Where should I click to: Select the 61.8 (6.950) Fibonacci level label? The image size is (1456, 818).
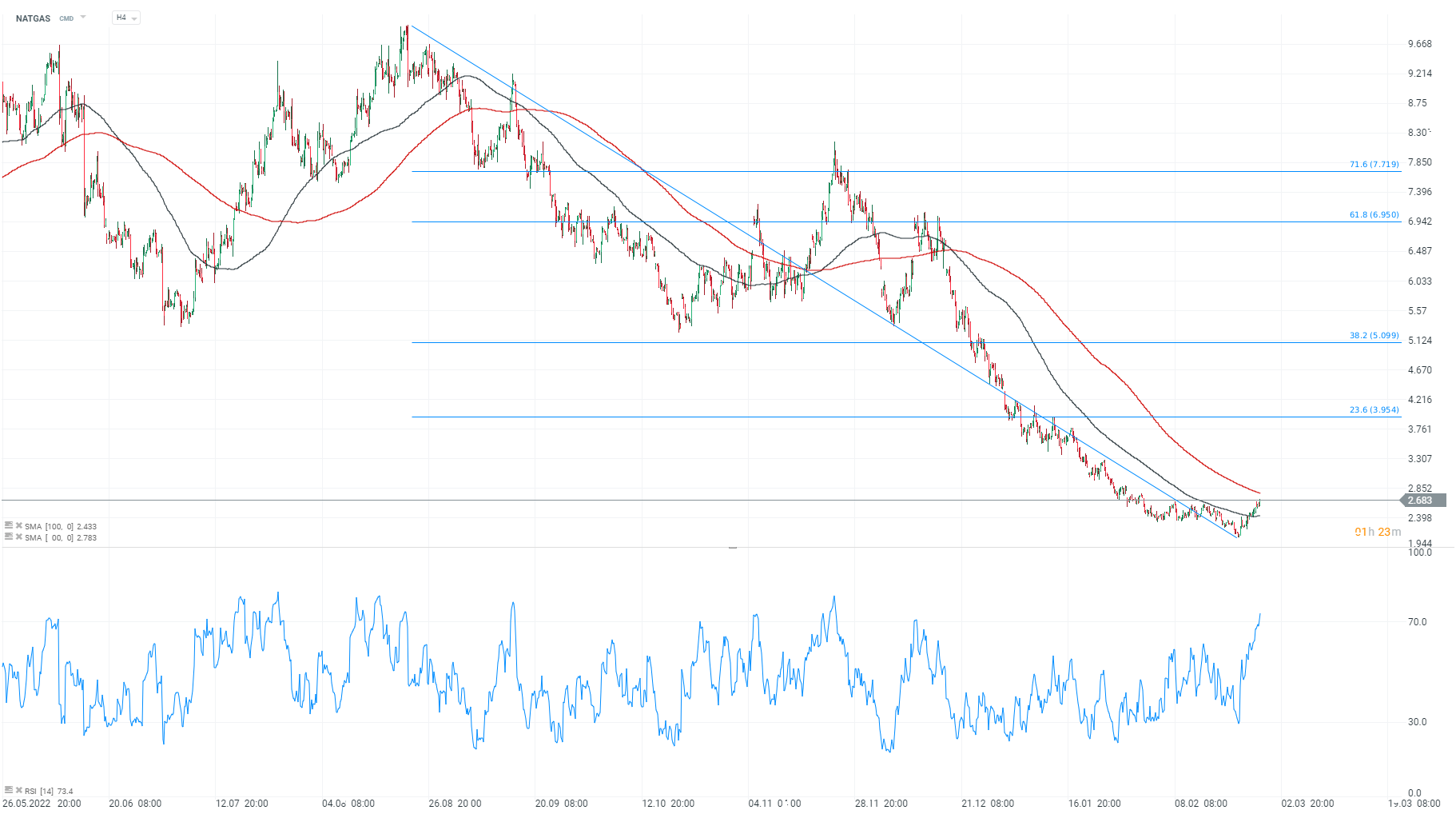(1374, 214)
